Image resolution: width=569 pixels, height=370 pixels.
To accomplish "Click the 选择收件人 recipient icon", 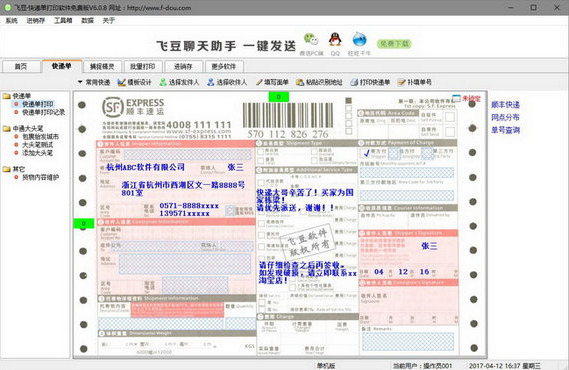I will 211,82.
